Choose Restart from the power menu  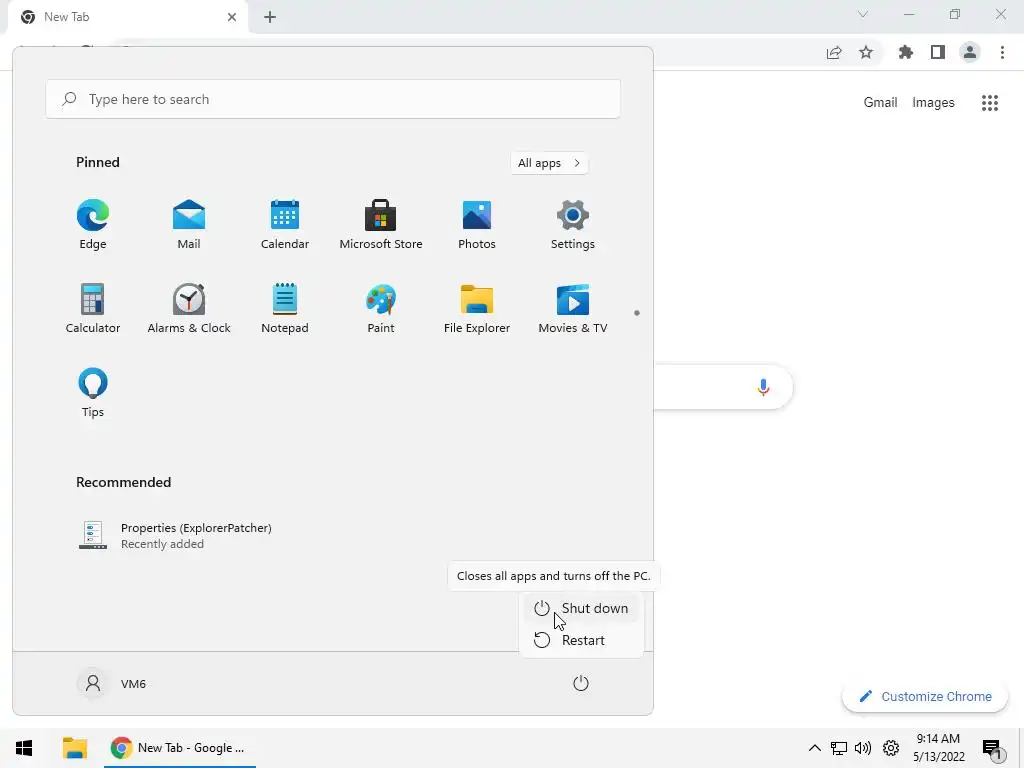(581, 640)
